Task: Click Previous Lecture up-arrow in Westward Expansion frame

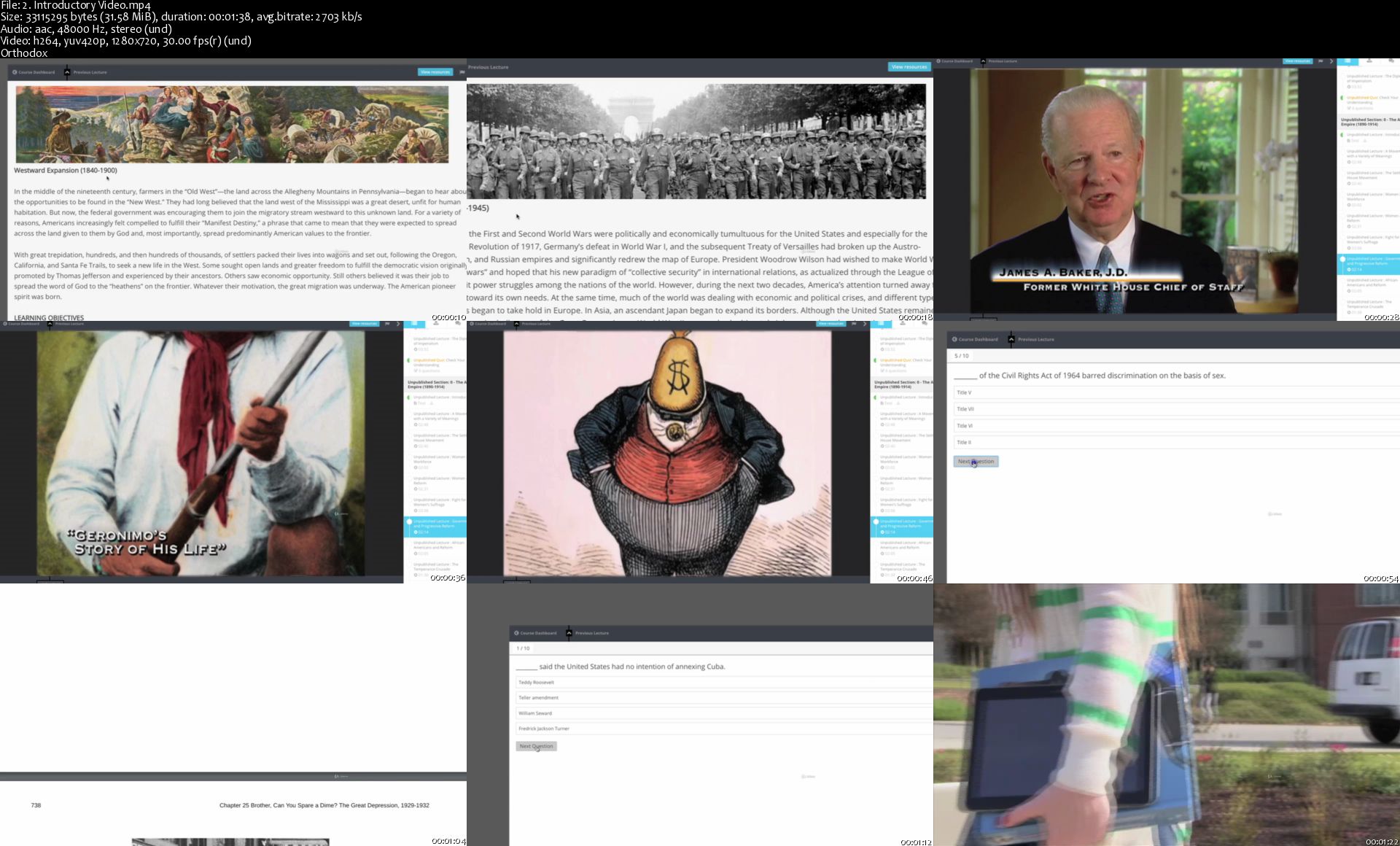Action: click(67, 72)
